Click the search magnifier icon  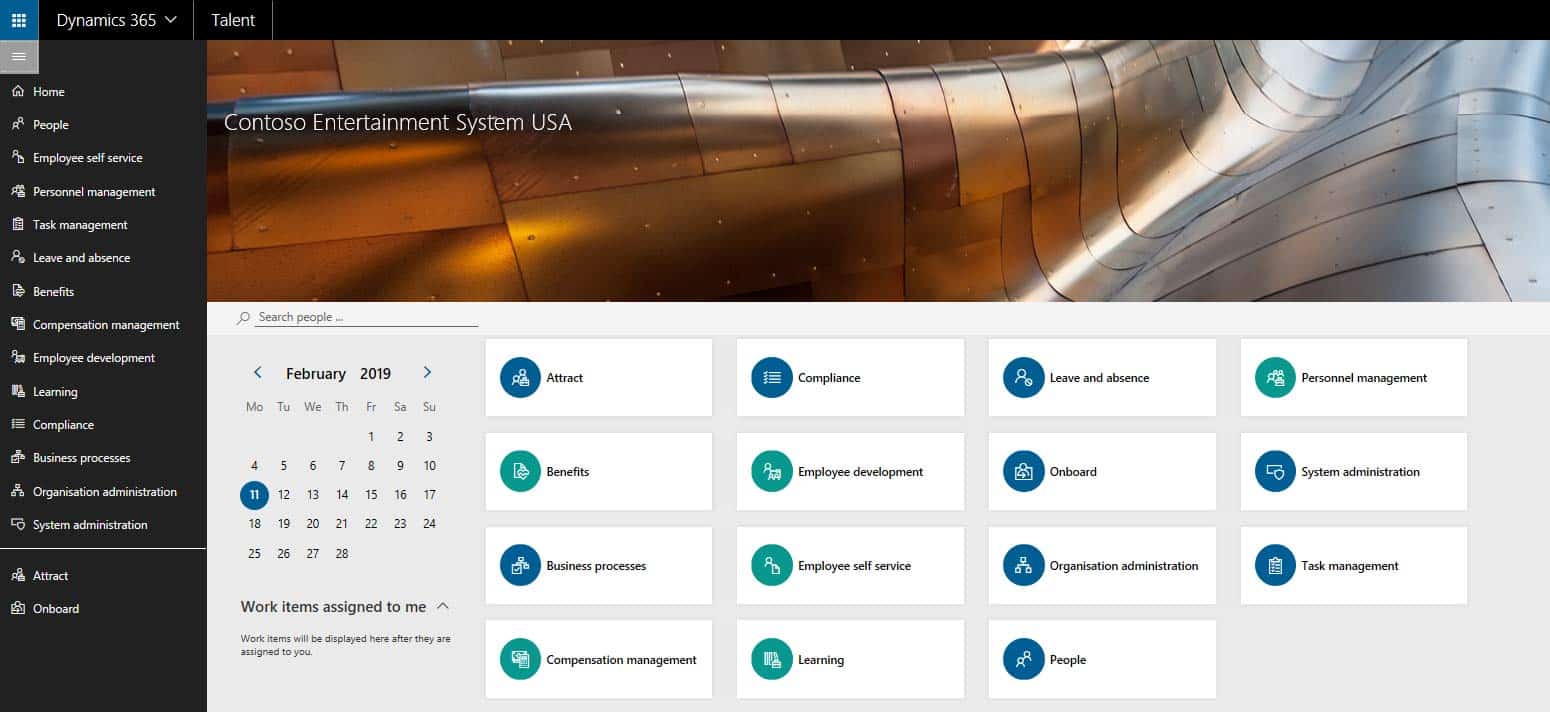[244, 317]
